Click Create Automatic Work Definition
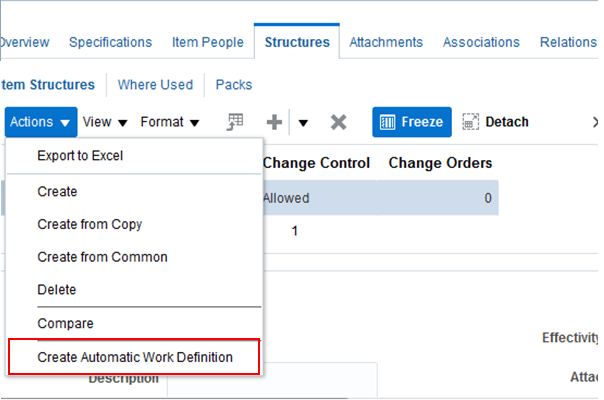Screen dimensions: 604x400 (x=134, y=357)
